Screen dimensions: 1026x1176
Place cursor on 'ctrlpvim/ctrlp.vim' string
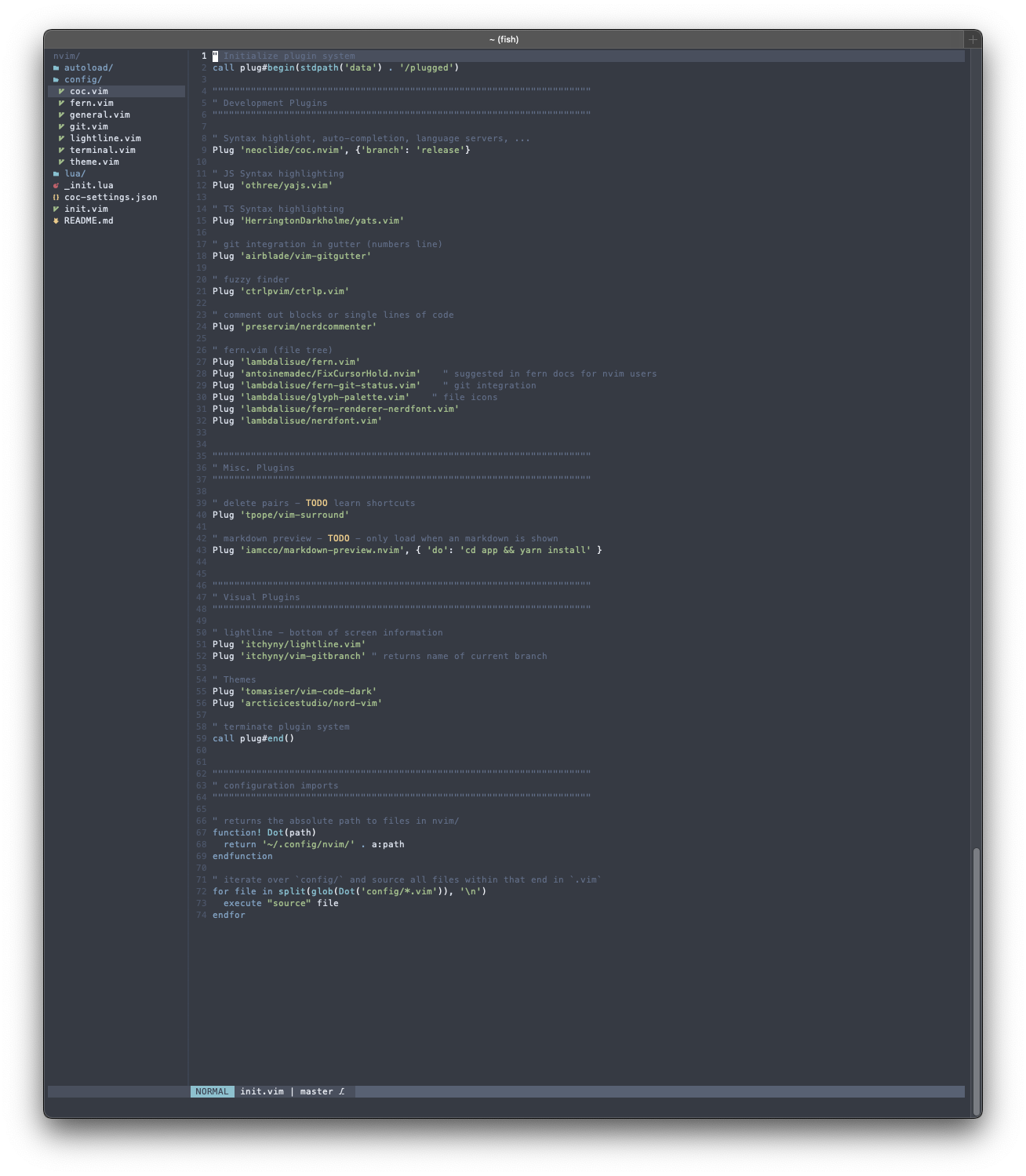coord(294,291)
